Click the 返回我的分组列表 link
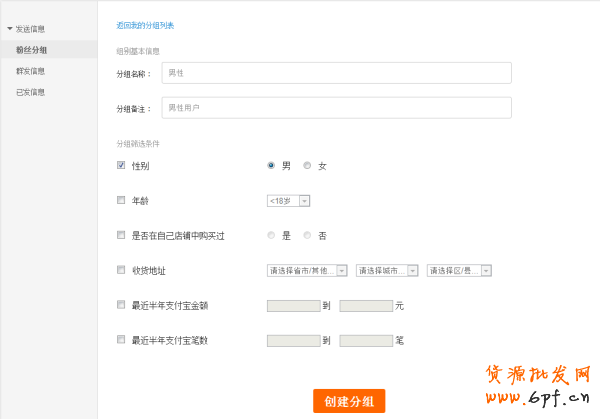Image resolution: width=600 pixels, height=419 pixels. [x=144, y=23]
